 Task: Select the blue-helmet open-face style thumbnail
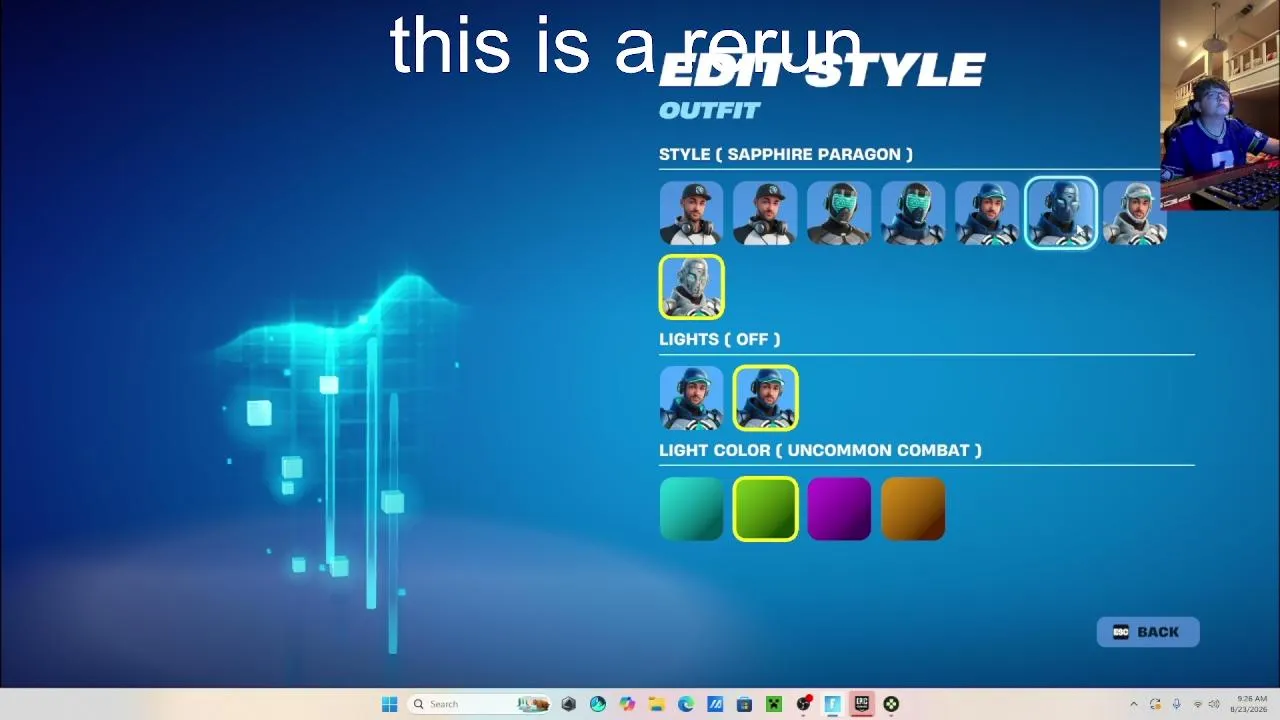point(987,213)
